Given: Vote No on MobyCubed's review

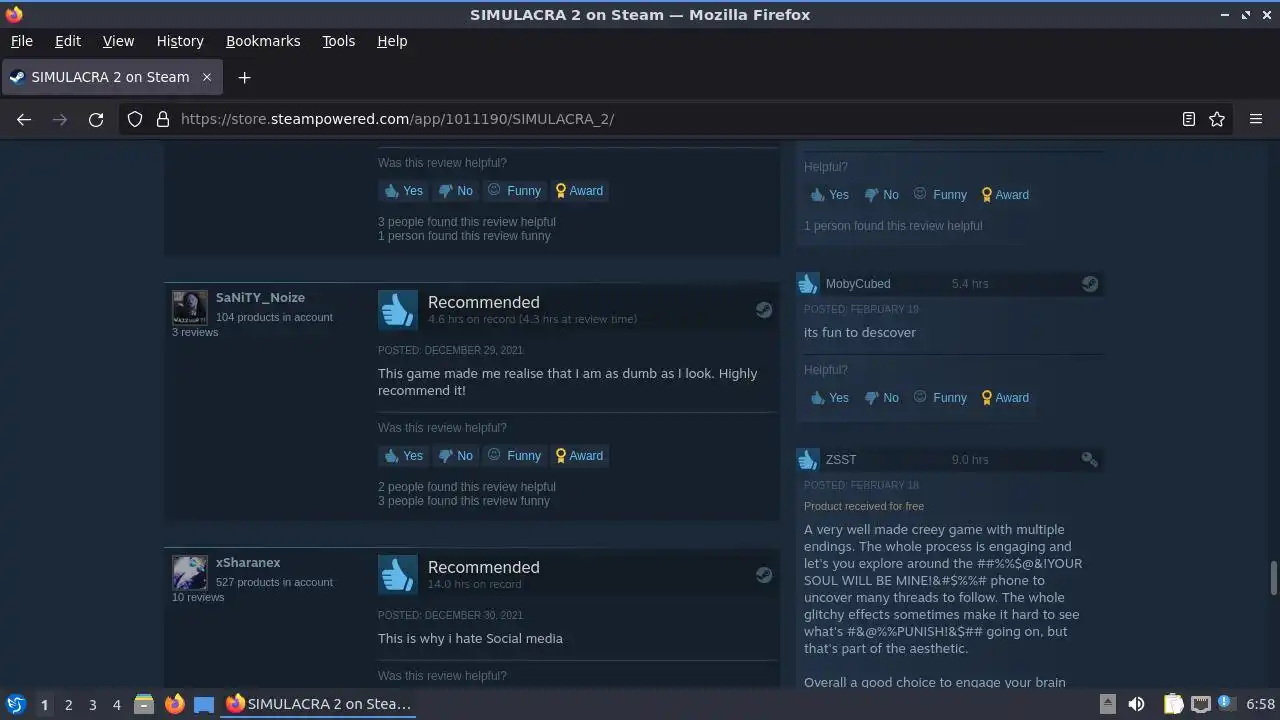Looking at the screenshot, I should click(x=881, y=398).
